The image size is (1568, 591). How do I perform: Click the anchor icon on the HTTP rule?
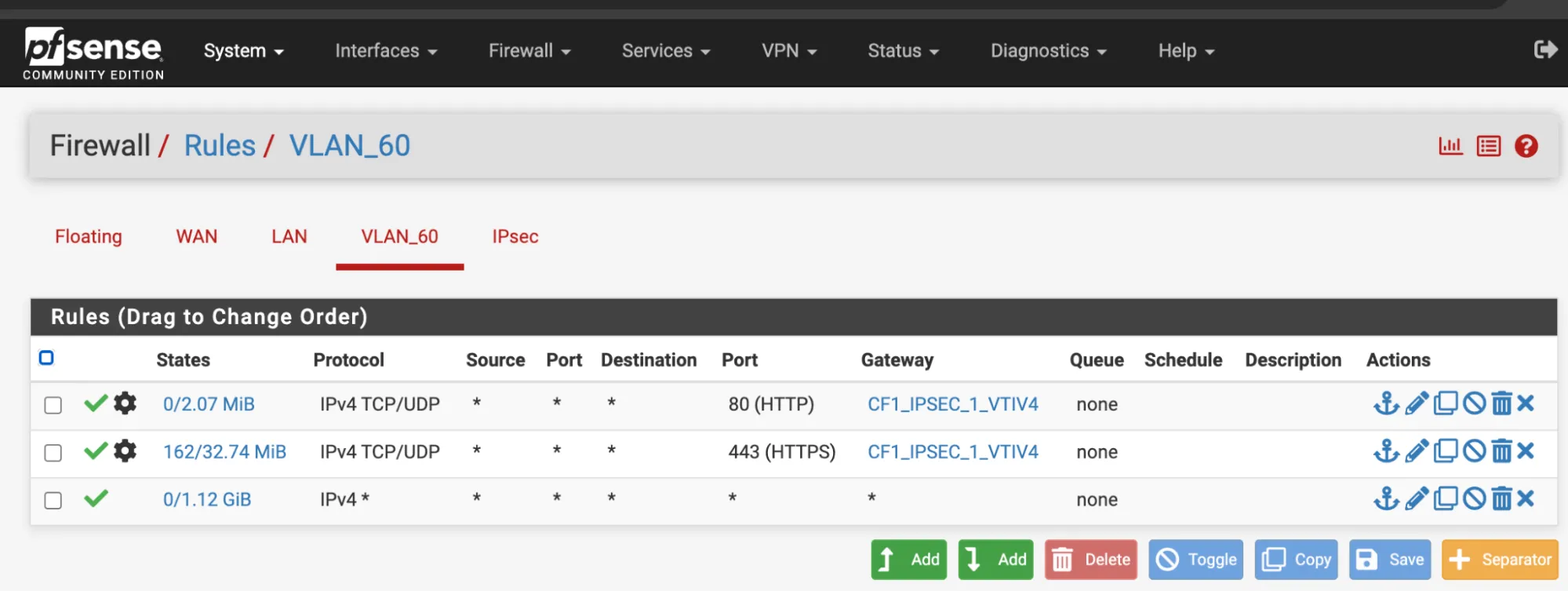(x=1386, y=403)
